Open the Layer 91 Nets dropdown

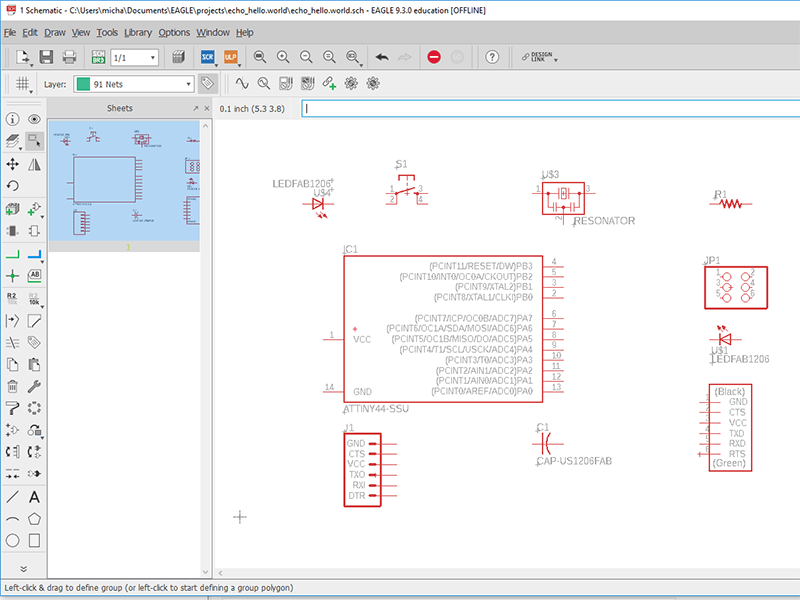(134, 84)
